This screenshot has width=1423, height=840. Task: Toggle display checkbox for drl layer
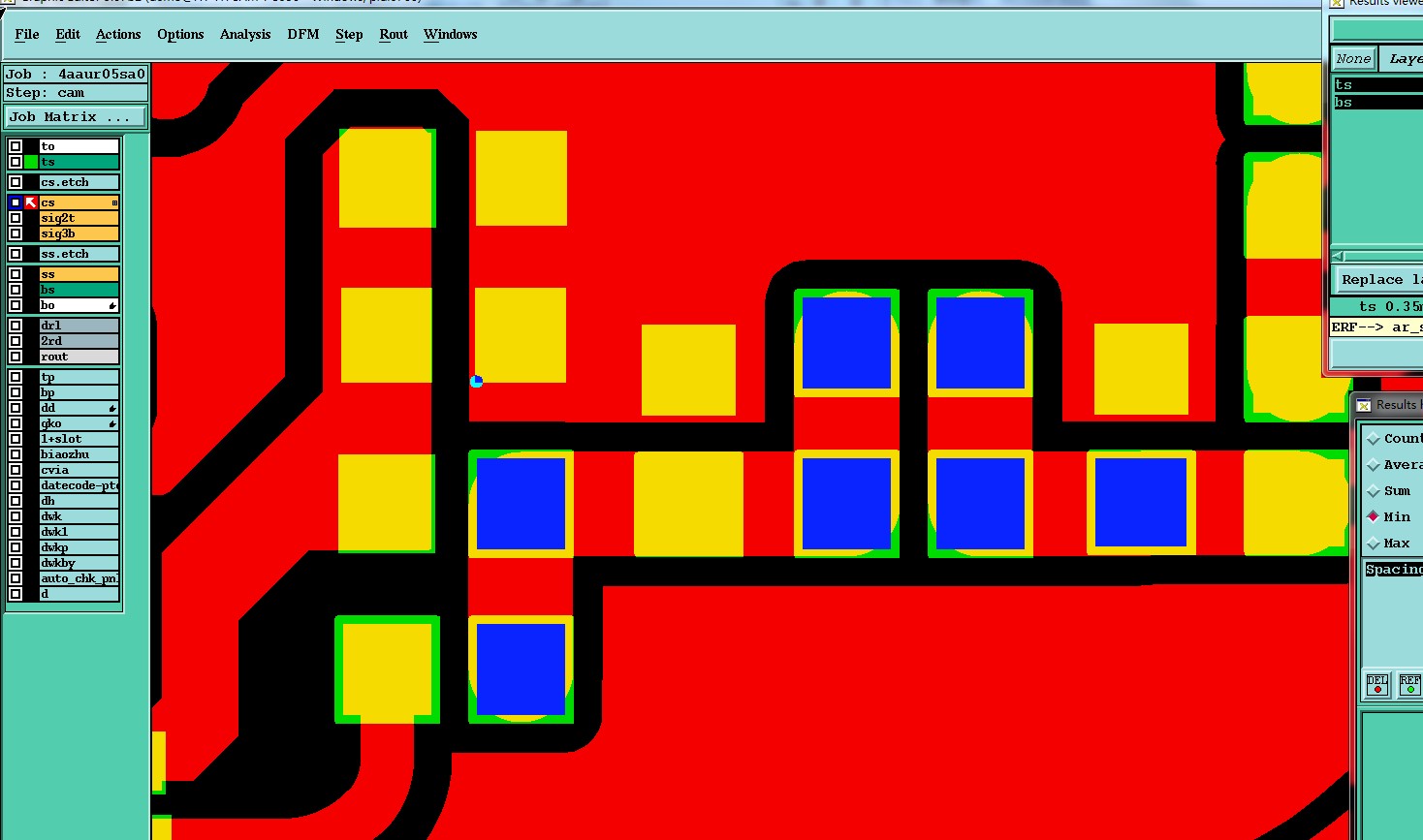click(16, 326)
